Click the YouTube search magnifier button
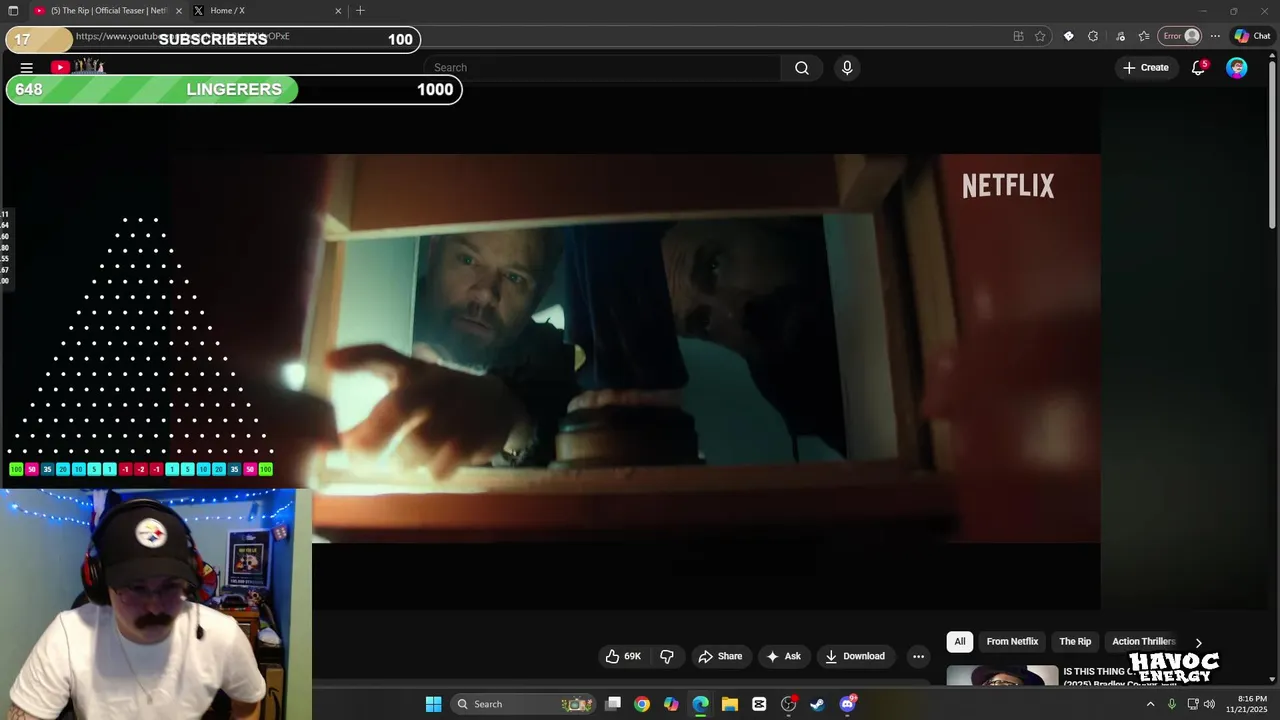The image size is (1280, 720). coord(802,68)
